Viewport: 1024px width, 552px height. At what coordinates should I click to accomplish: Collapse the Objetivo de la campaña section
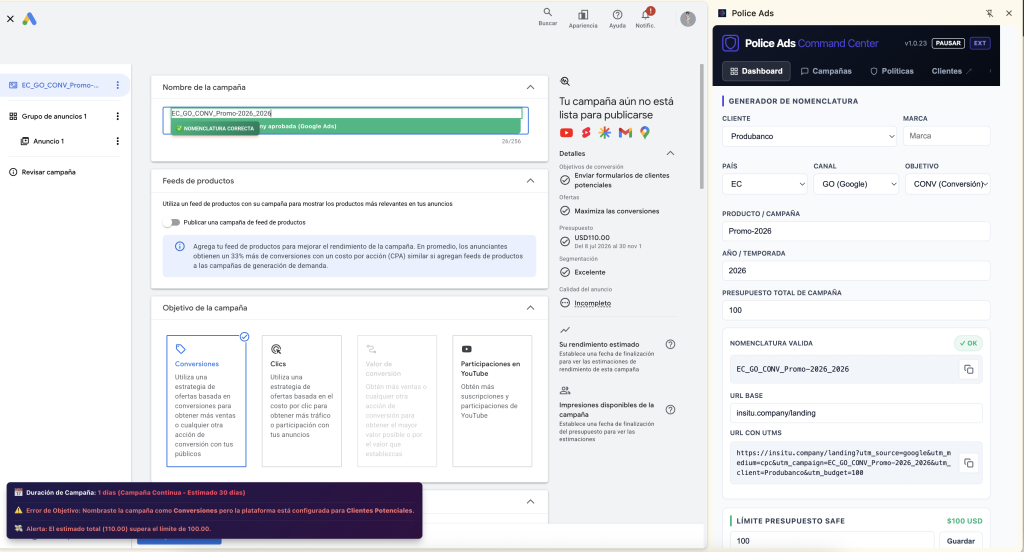530,308
